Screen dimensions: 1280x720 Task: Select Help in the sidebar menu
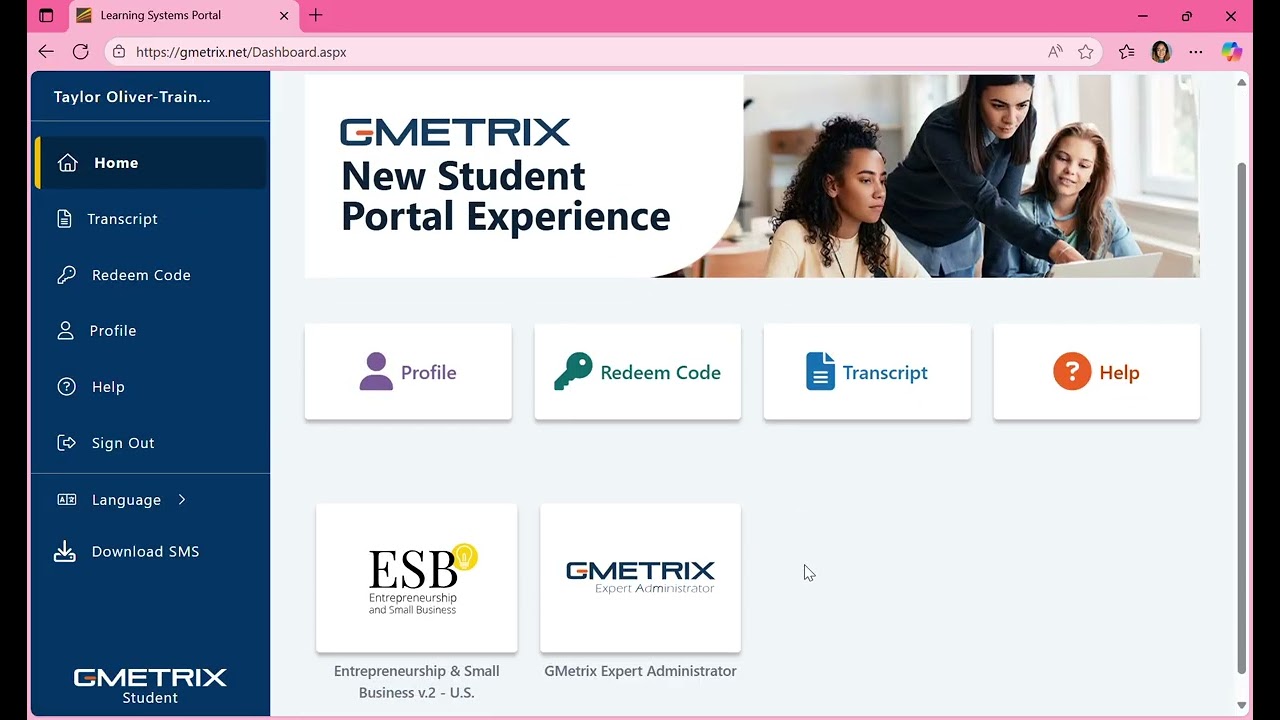(150, 387)
